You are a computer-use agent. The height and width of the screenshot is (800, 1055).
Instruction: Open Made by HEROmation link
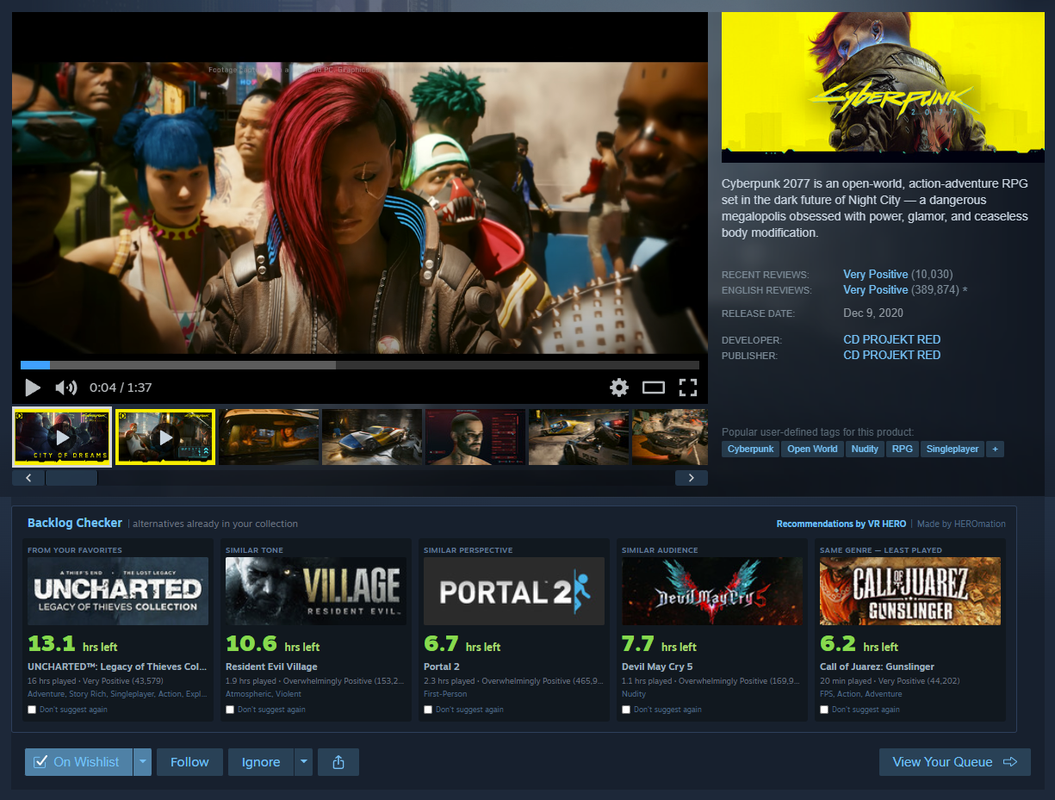961,523
